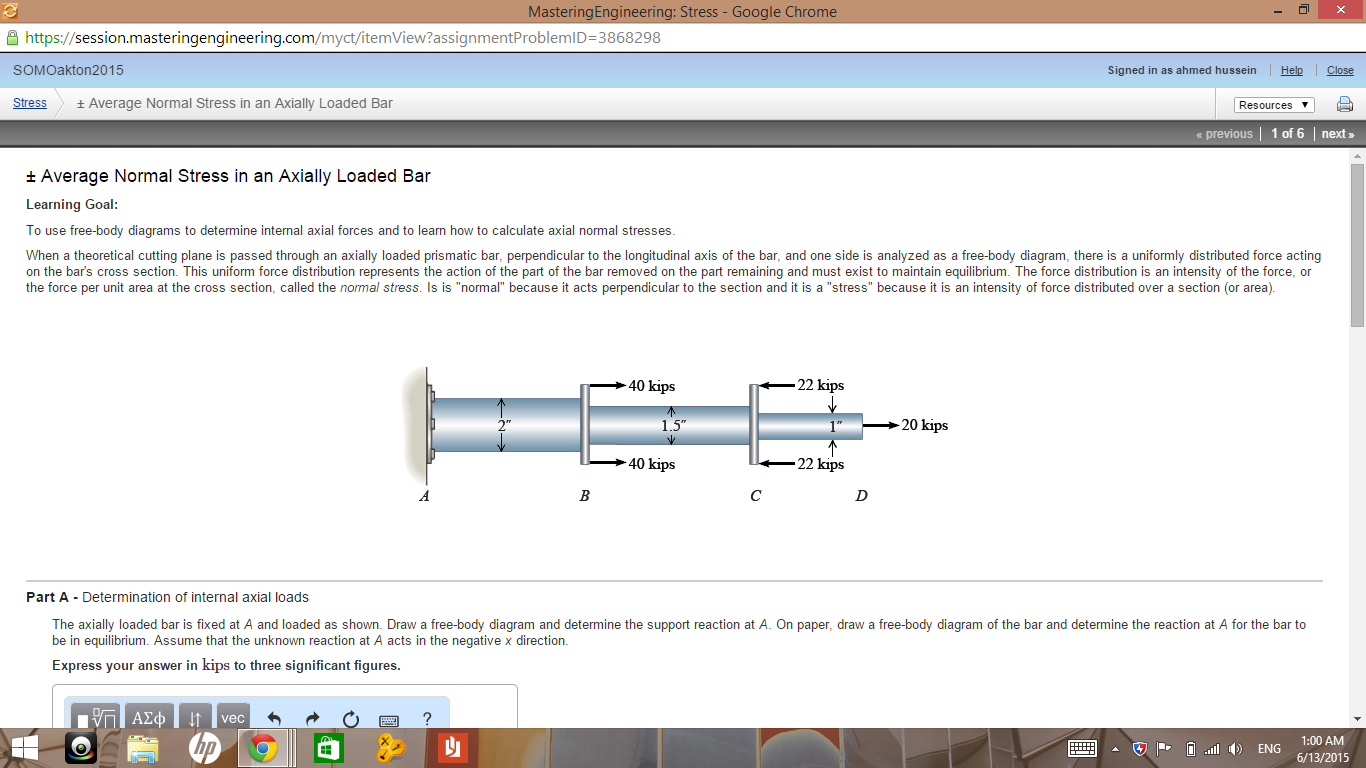Open touch keyboard from system tray
This screenshot has height=768, width=1366.
click(1083, 749)
